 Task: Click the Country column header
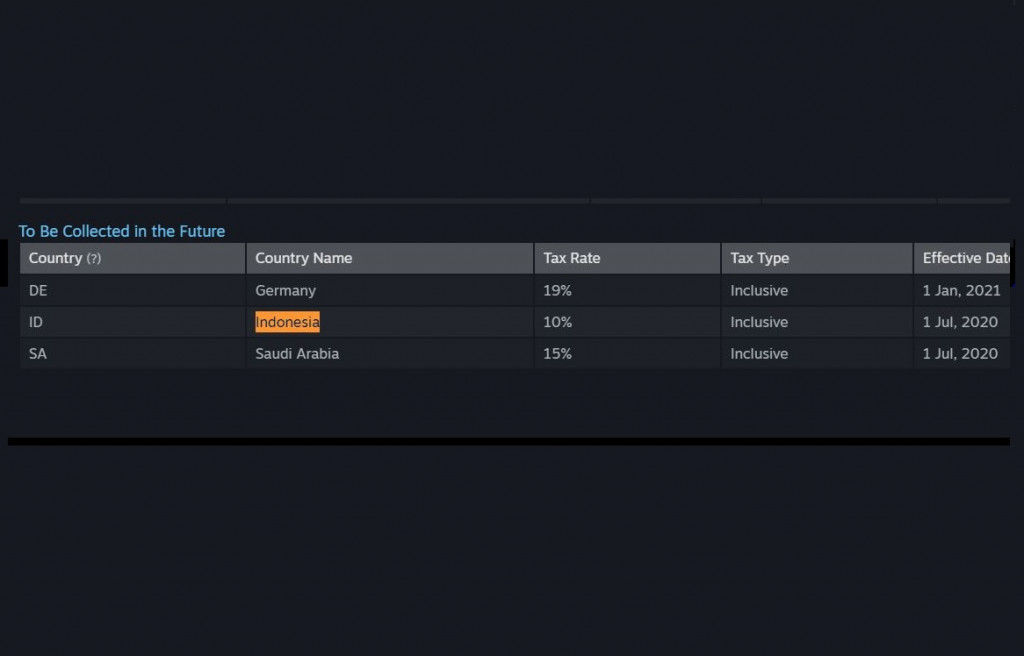point(55,258)
